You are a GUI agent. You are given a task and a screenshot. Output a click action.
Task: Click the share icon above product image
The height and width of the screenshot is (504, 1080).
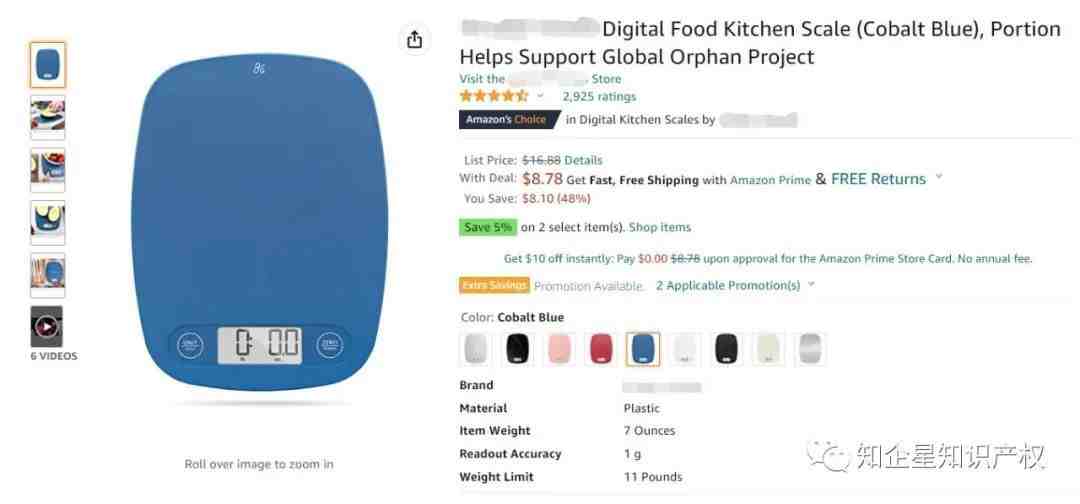(x=414, y=40)
